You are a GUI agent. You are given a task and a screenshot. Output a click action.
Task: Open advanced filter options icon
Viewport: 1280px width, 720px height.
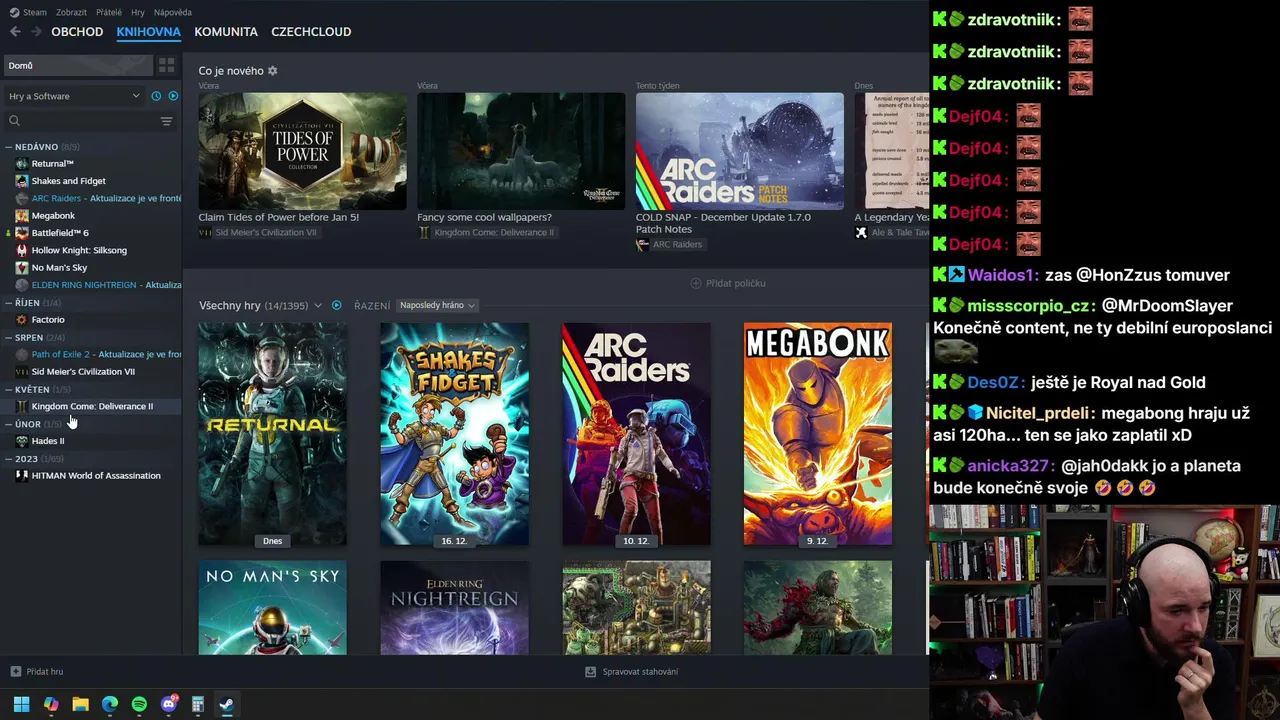[x=166, y=121]
